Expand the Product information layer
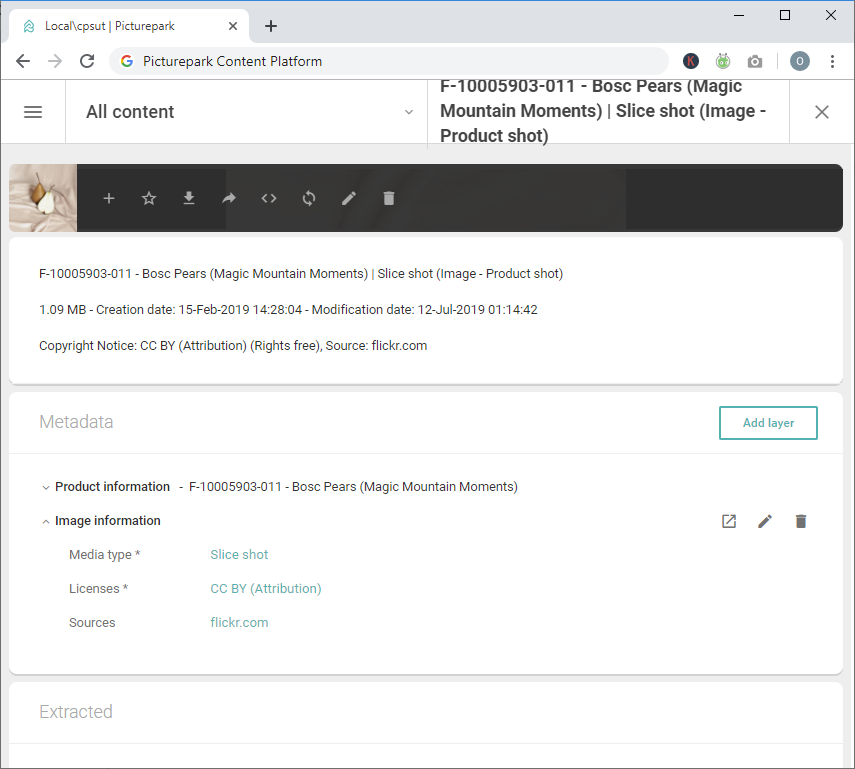 [46, 487]
